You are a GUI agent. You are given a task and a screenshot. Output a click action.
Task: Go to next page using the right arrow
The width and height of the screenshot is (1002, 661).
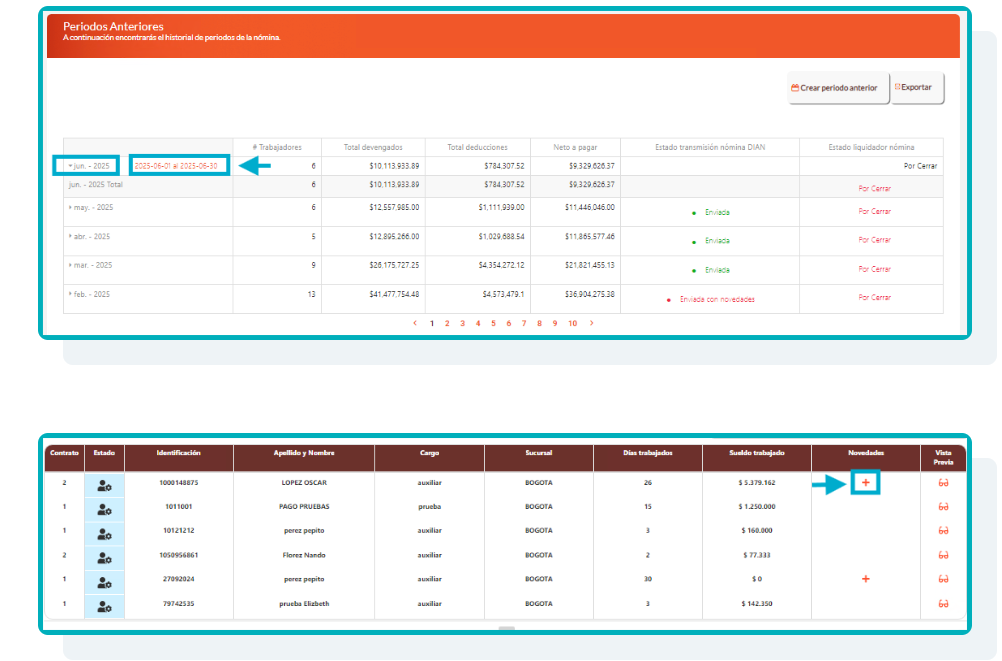(591, 324)
